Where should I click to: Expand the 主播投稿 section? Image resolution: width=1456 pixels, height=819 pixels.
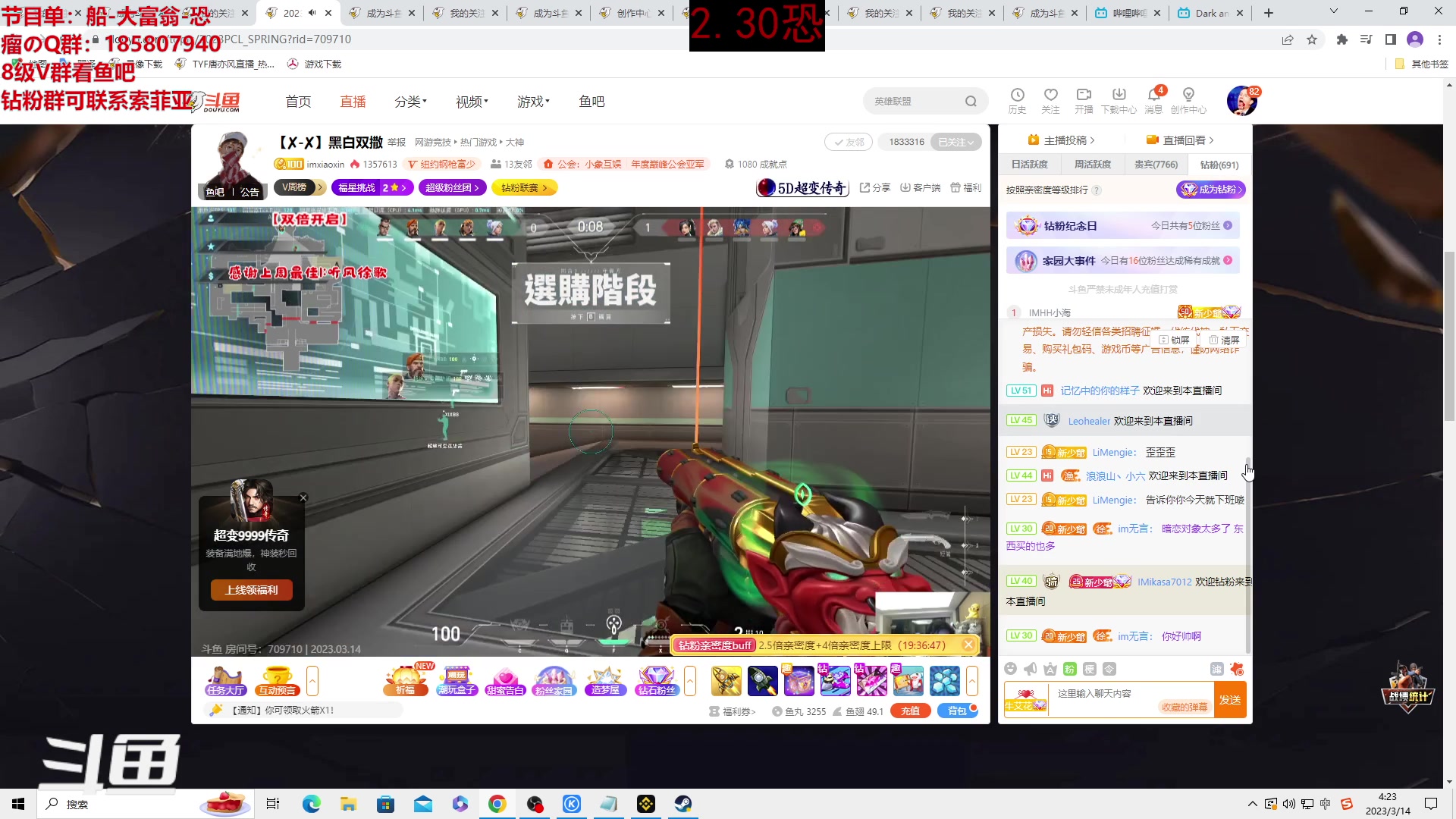click(1061, 140)
